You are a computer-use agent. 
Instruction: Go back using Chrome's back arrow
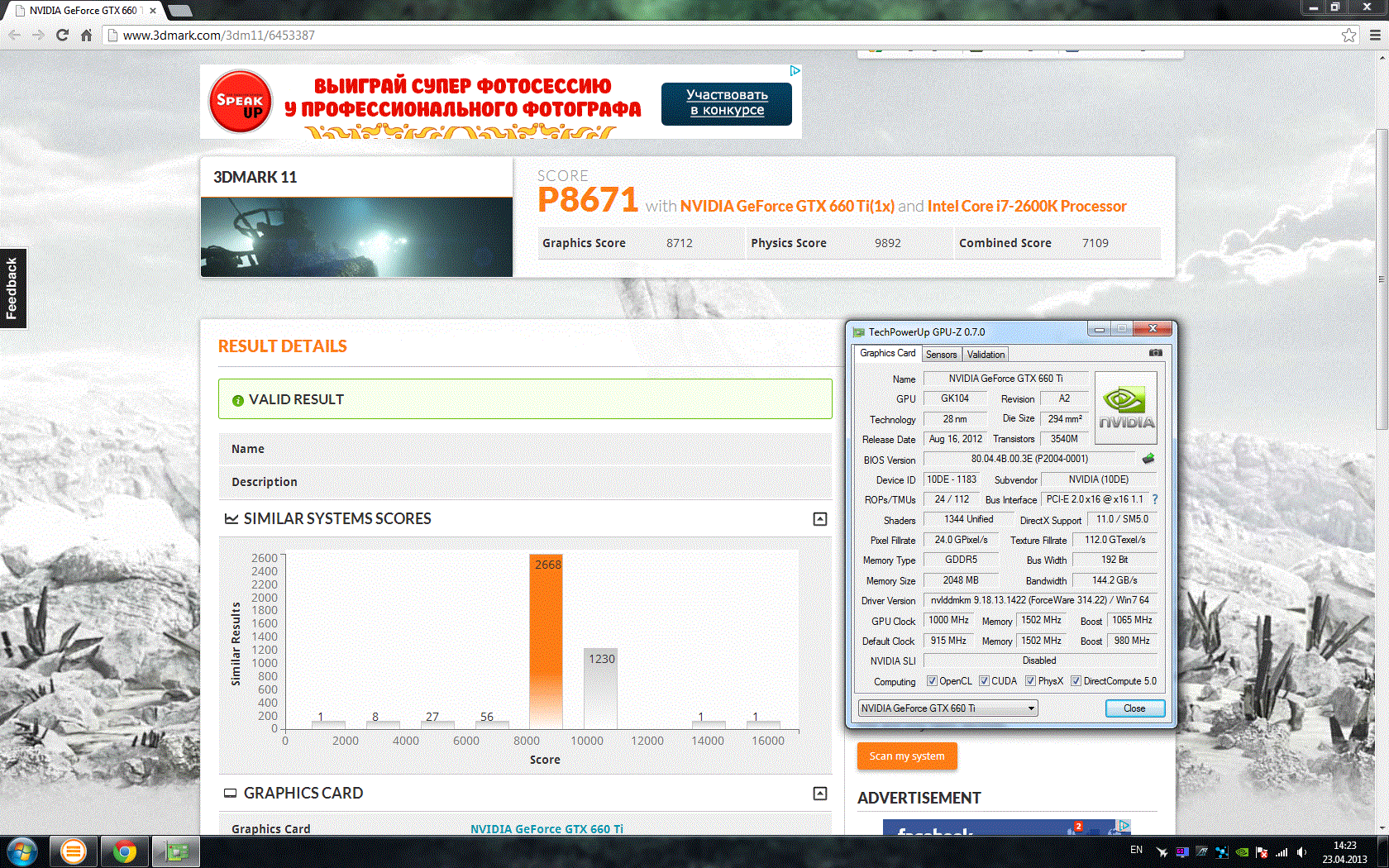14,35
